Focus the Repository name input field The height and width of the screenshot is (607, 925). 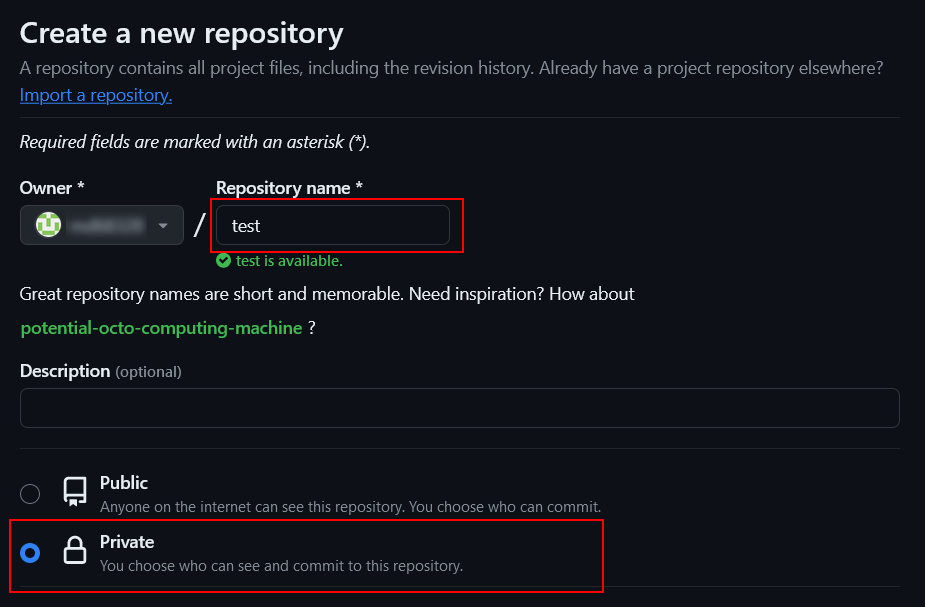[333, 225]
